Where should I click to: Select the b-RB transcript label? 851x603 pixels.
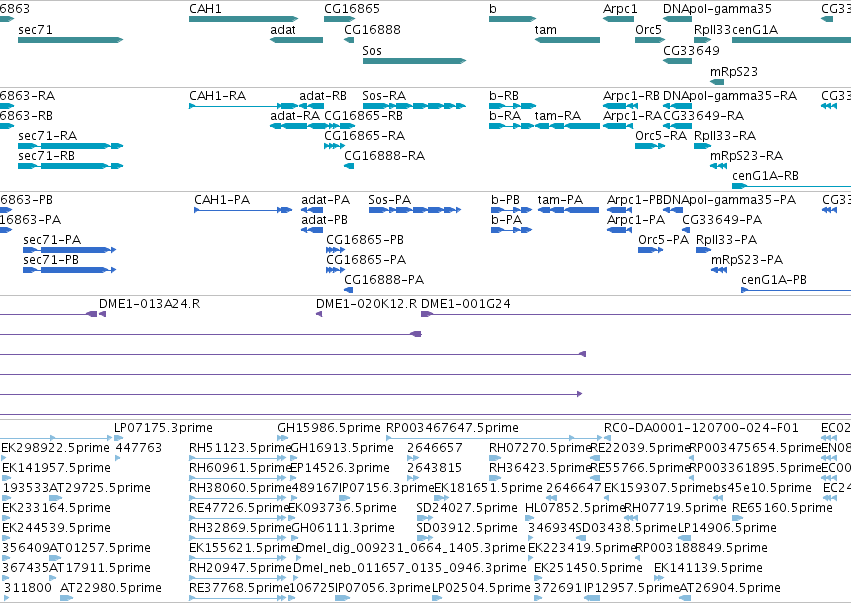pyautogui.click(x=504, y=96)
